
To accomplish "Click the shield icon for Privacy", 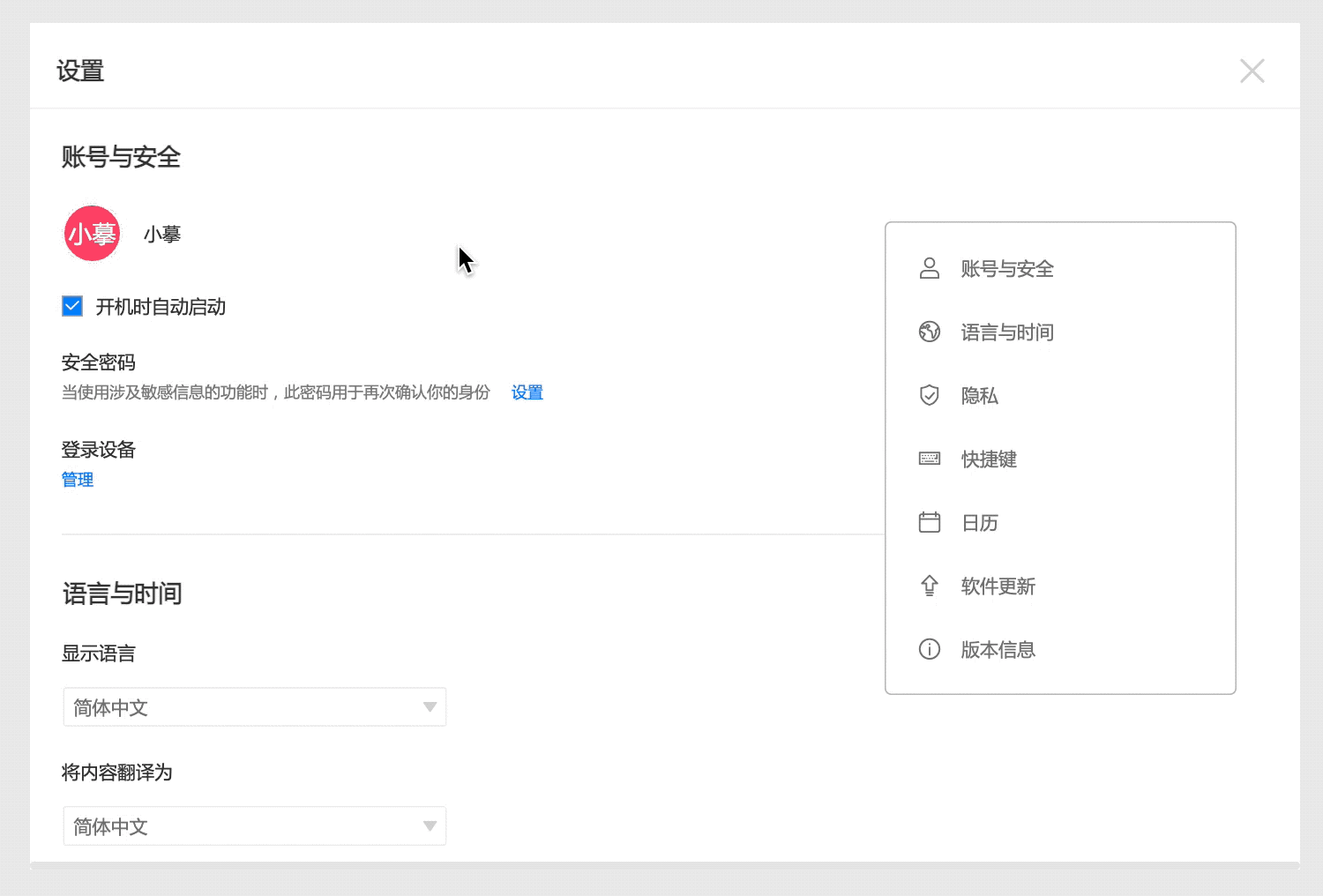I will click(x=929, y=395).
